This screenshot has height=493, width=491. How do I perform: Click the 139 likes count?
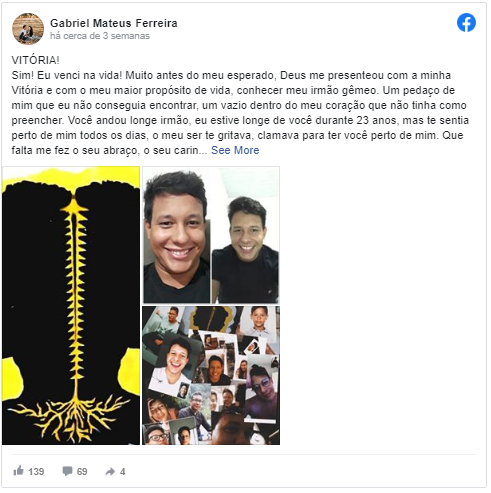pyautogui.click(x=36, y=471)
